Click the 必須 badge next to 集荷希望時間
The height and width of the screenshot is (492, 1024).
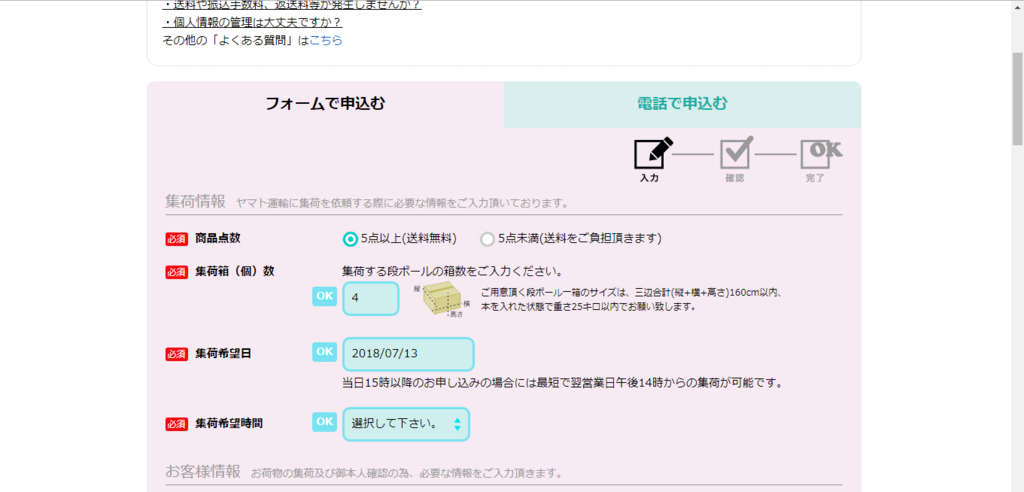click(x=176, y=424)
